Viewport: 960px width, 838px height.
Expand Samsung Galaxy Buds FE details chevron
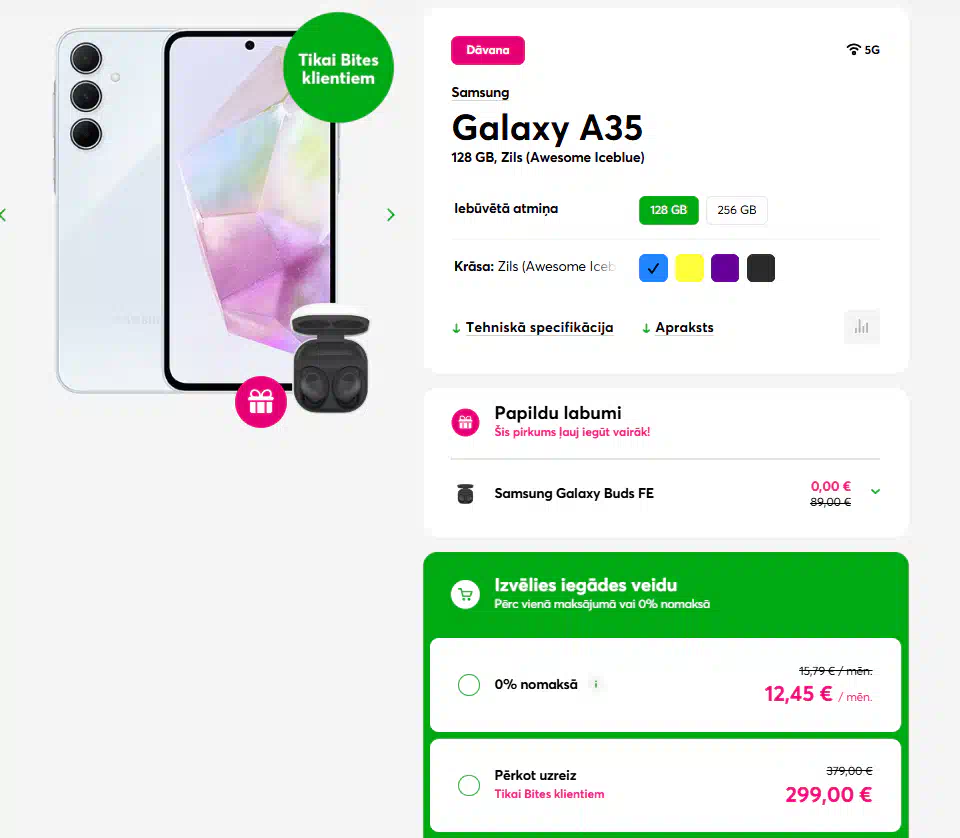[876, 492]
